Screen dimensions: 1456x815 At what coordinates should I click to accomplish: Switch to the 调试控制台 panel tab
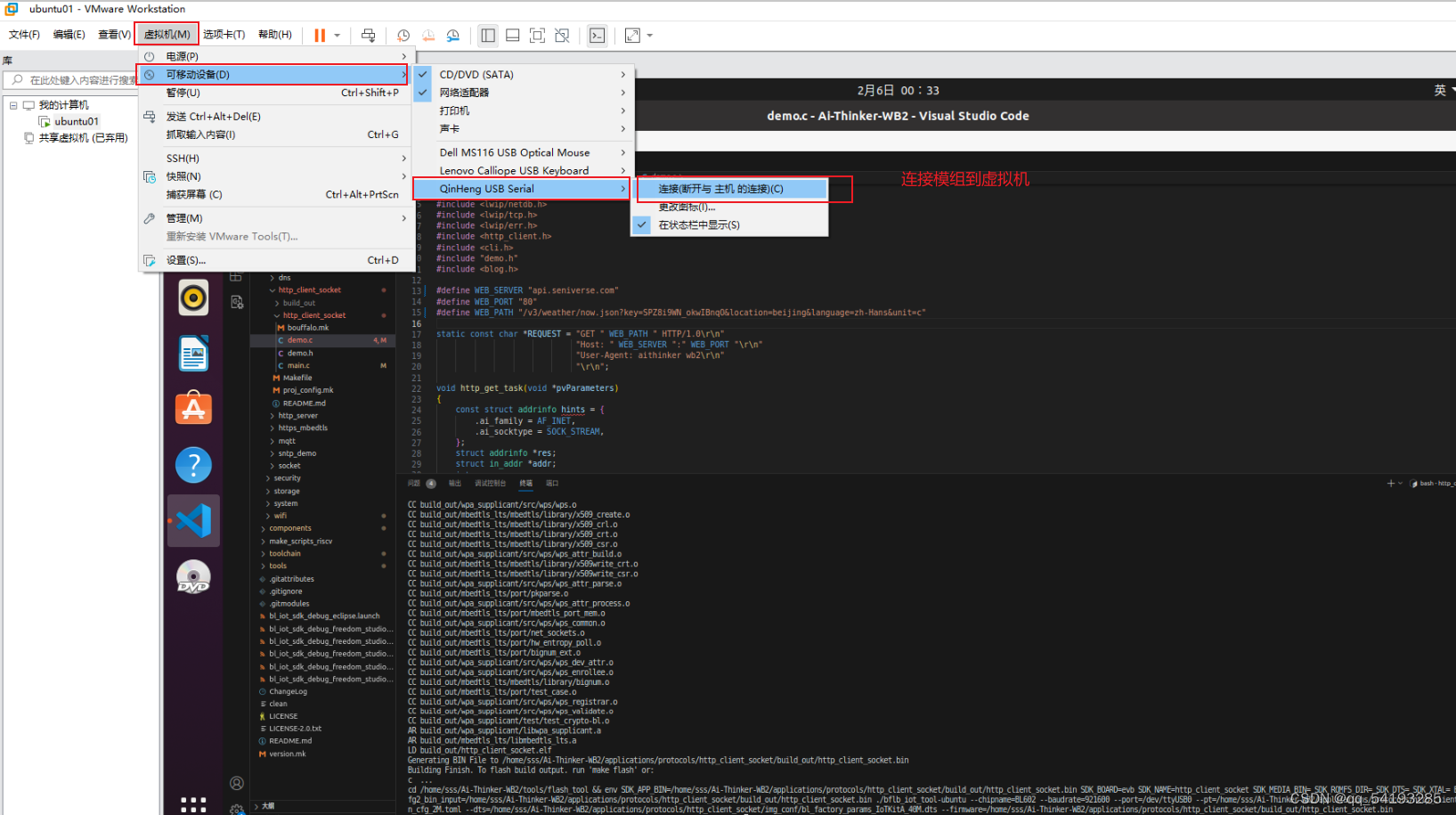coord(490,484)
